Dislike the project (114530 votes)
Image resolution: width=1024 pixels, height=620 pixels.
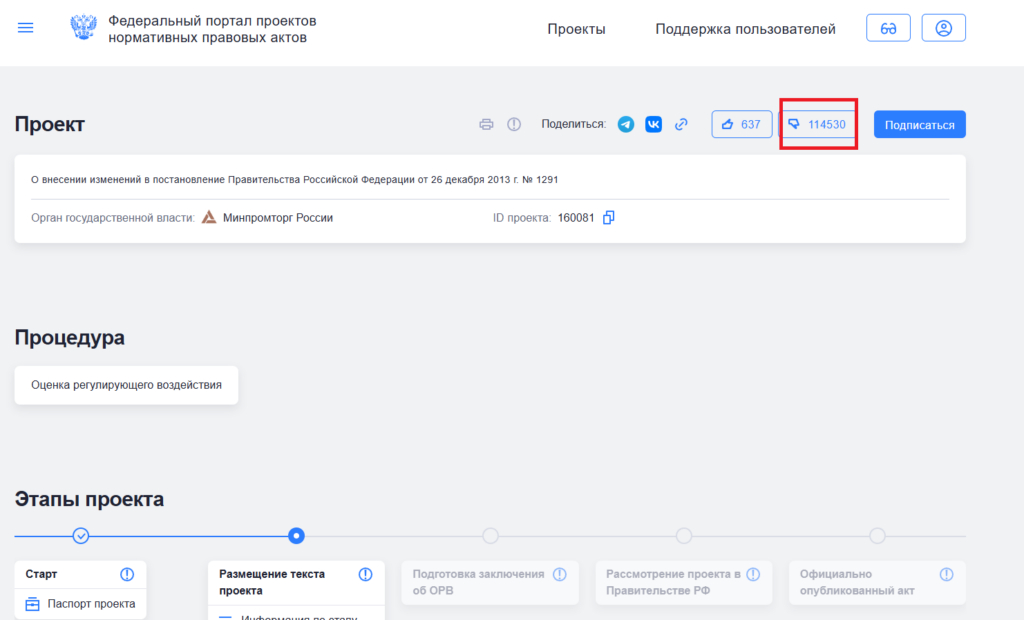[x=817, y=125]
